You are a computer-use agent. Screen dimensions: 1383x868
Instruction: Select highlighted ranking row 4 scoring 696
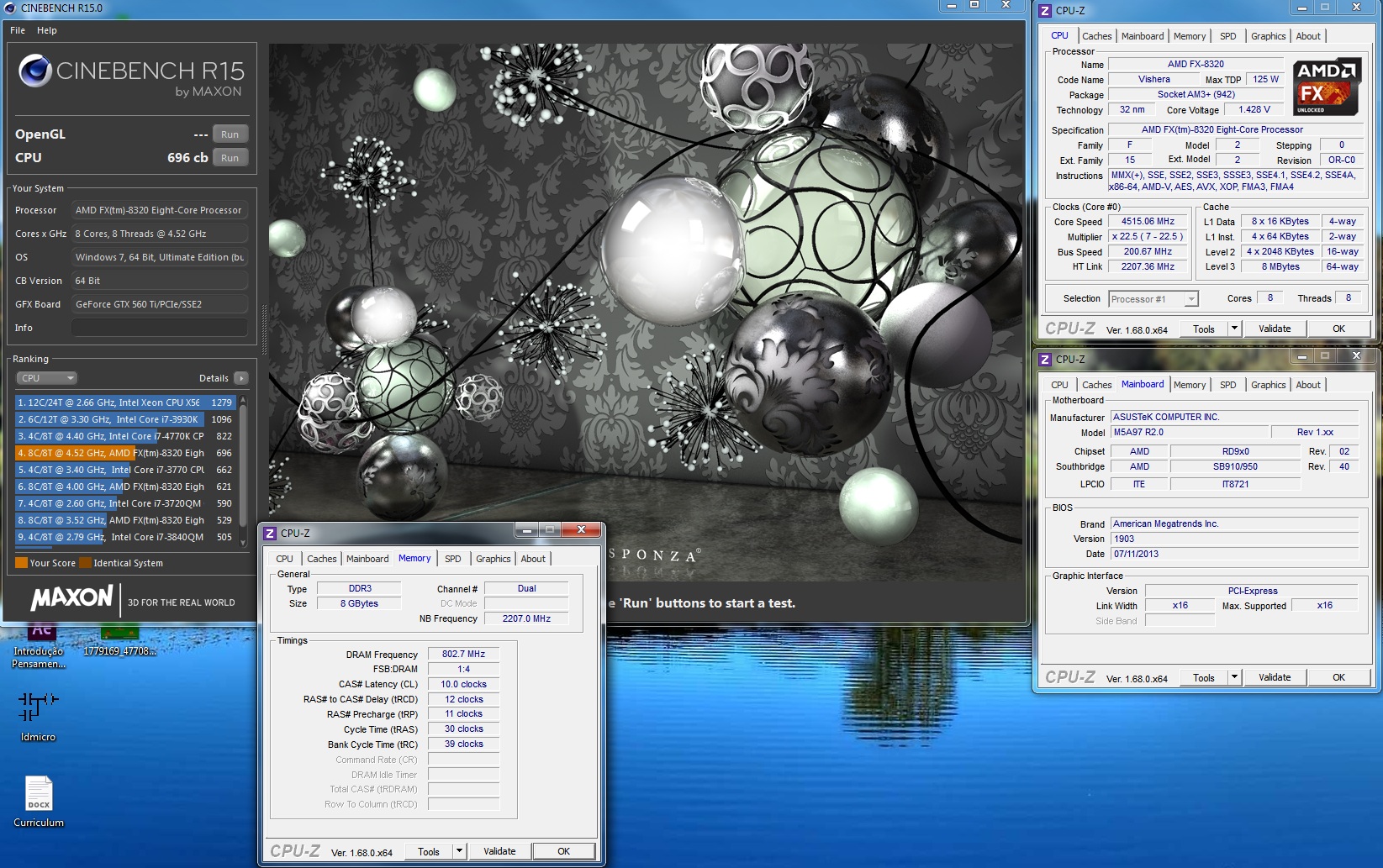point(125,453)
